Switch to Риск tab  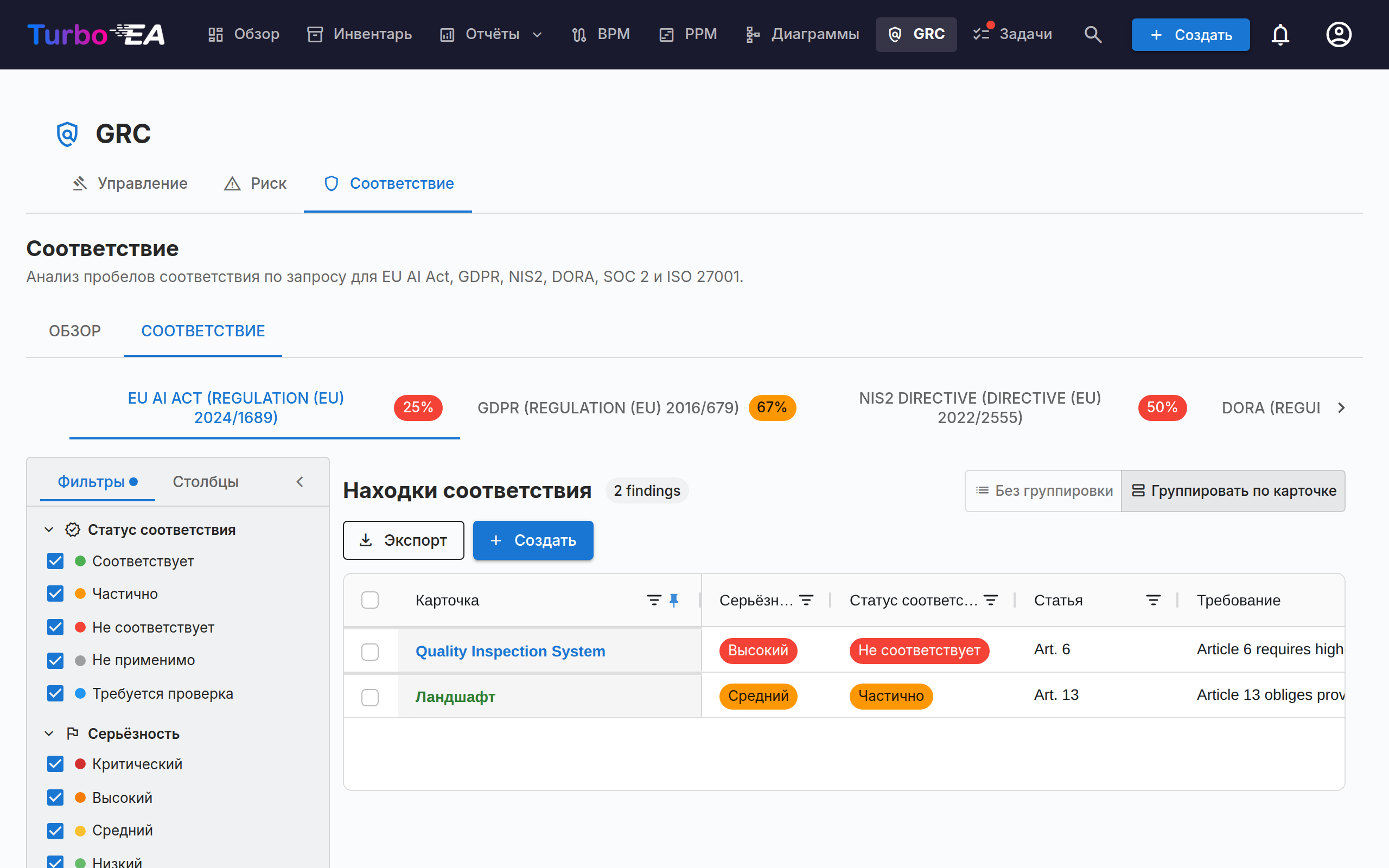click(x=254, y=183)
